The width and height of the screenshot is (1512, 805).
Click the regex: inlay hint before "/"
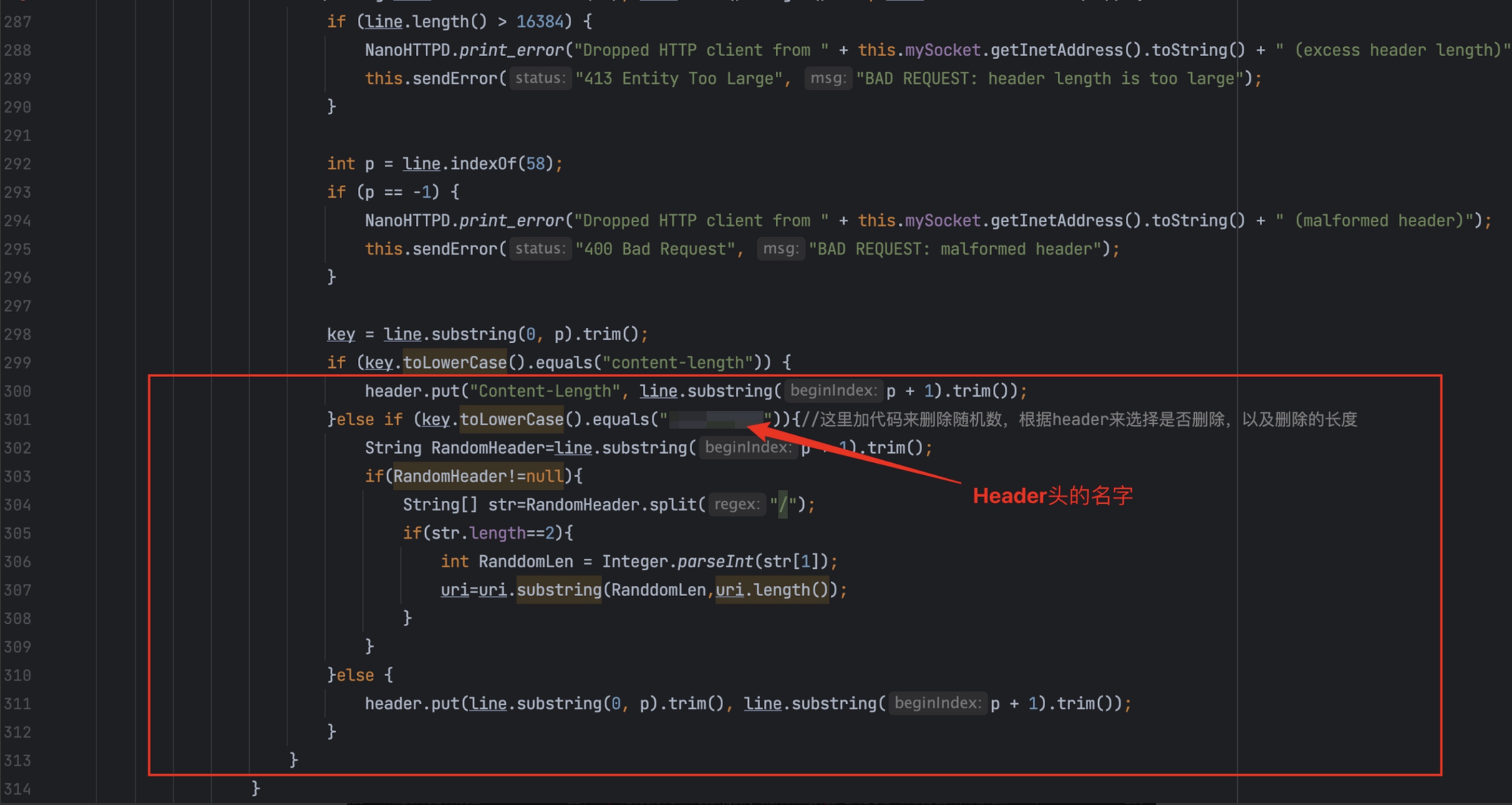click(737, 504)
